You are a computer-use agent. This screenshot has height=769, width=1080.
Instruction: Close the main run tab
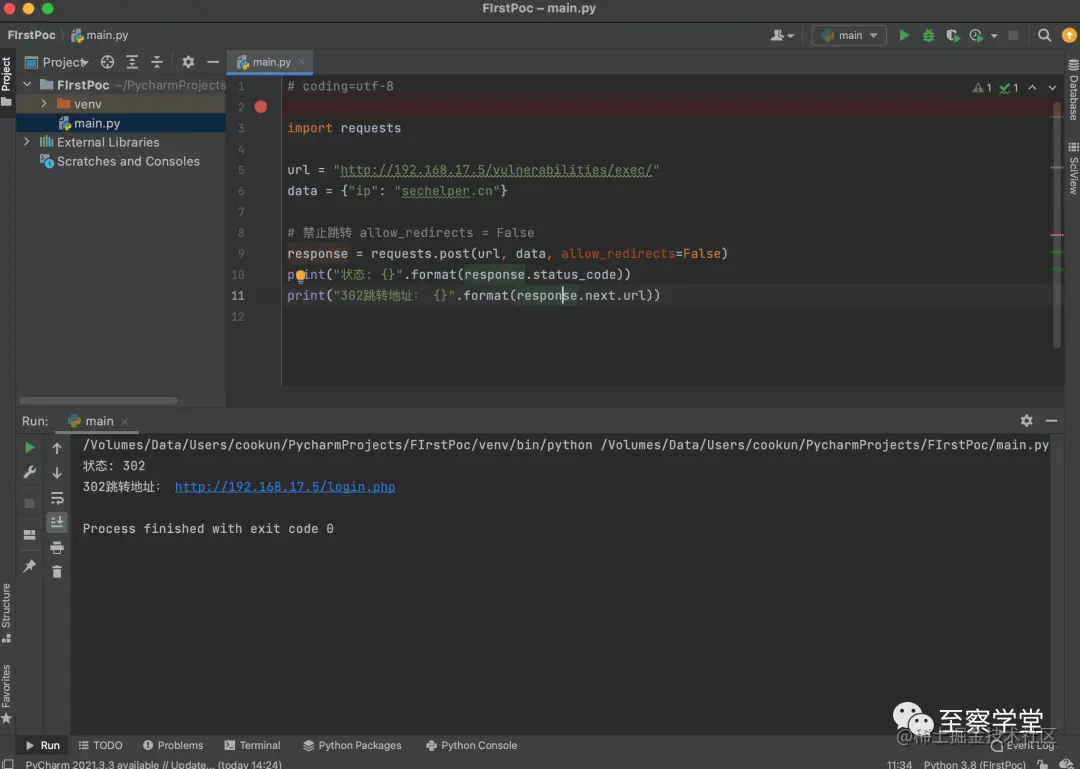coord(125,422)
